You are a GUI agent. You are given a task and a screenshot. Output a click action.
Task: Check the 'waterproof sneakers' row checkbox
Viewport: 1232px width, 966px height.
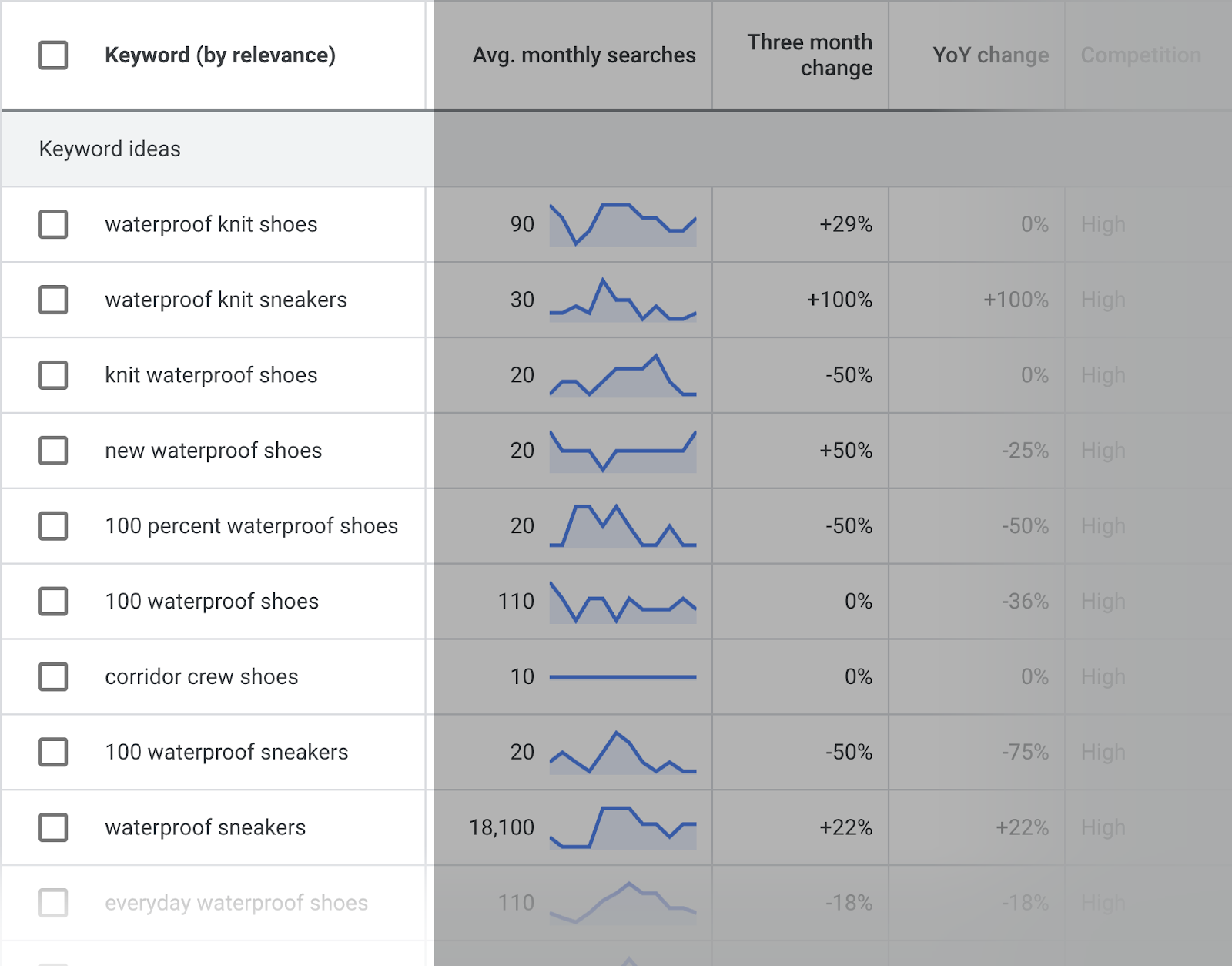(52, 828)
